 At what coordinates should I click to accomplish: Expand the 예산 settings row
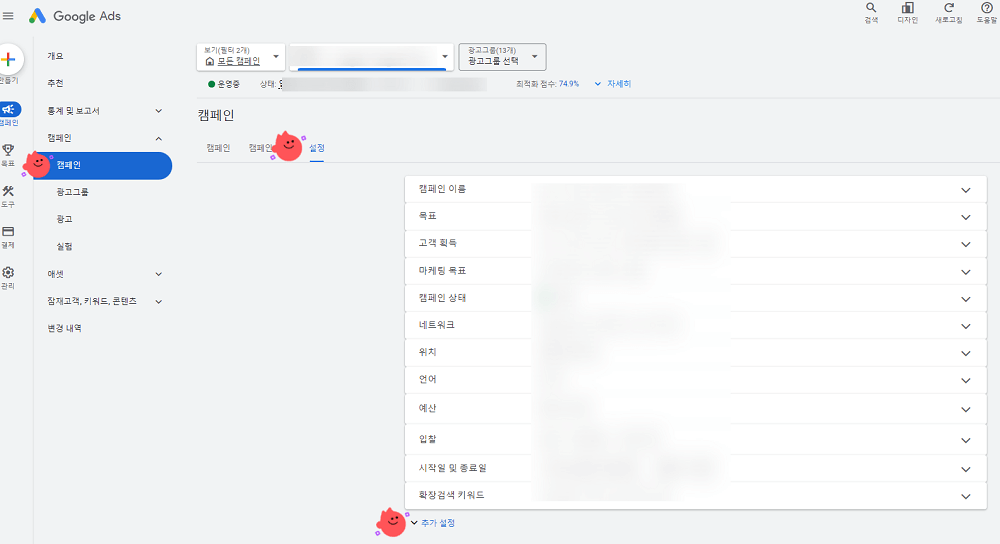click(x=696, y=409)
